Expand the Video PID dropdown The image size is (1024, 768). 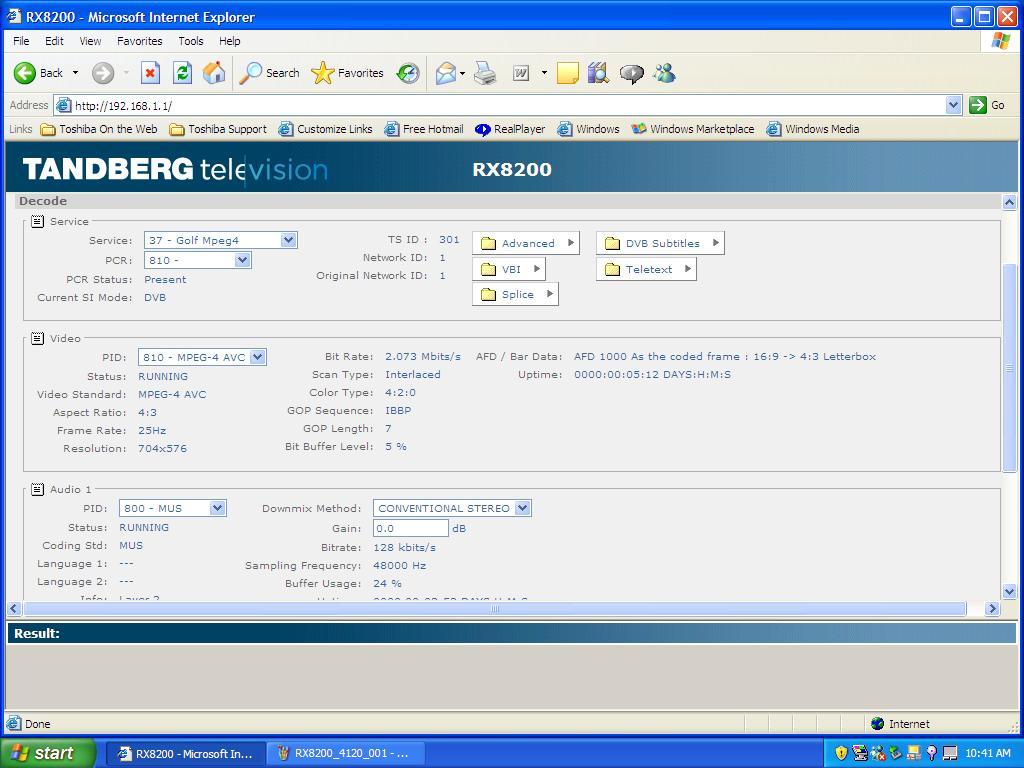pyautogui.click(x=257, y=357)
